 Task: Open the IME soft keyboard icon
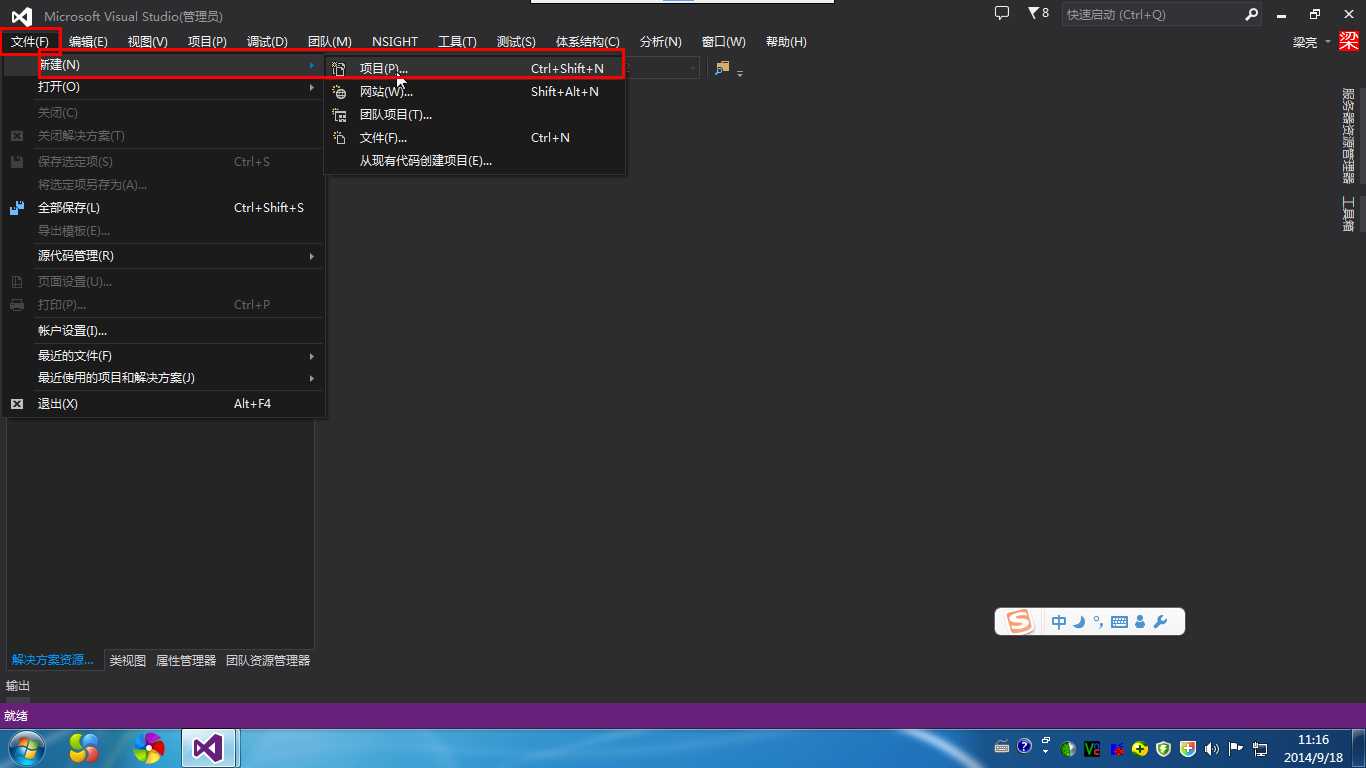point(1119,622)
